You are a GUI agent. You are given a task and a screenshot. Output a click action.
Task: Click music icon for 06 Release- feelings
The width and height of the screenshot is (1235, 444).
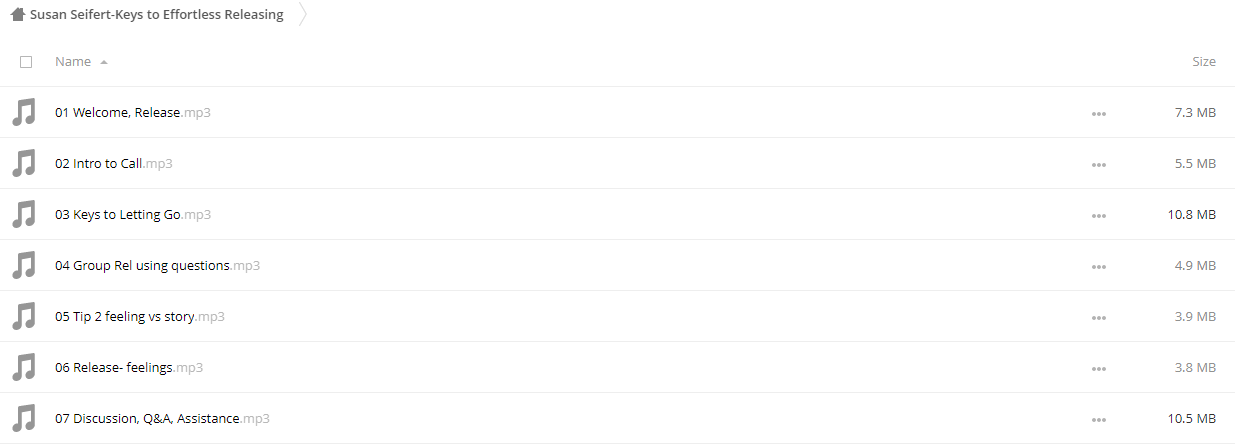click(x=24, y=367)
